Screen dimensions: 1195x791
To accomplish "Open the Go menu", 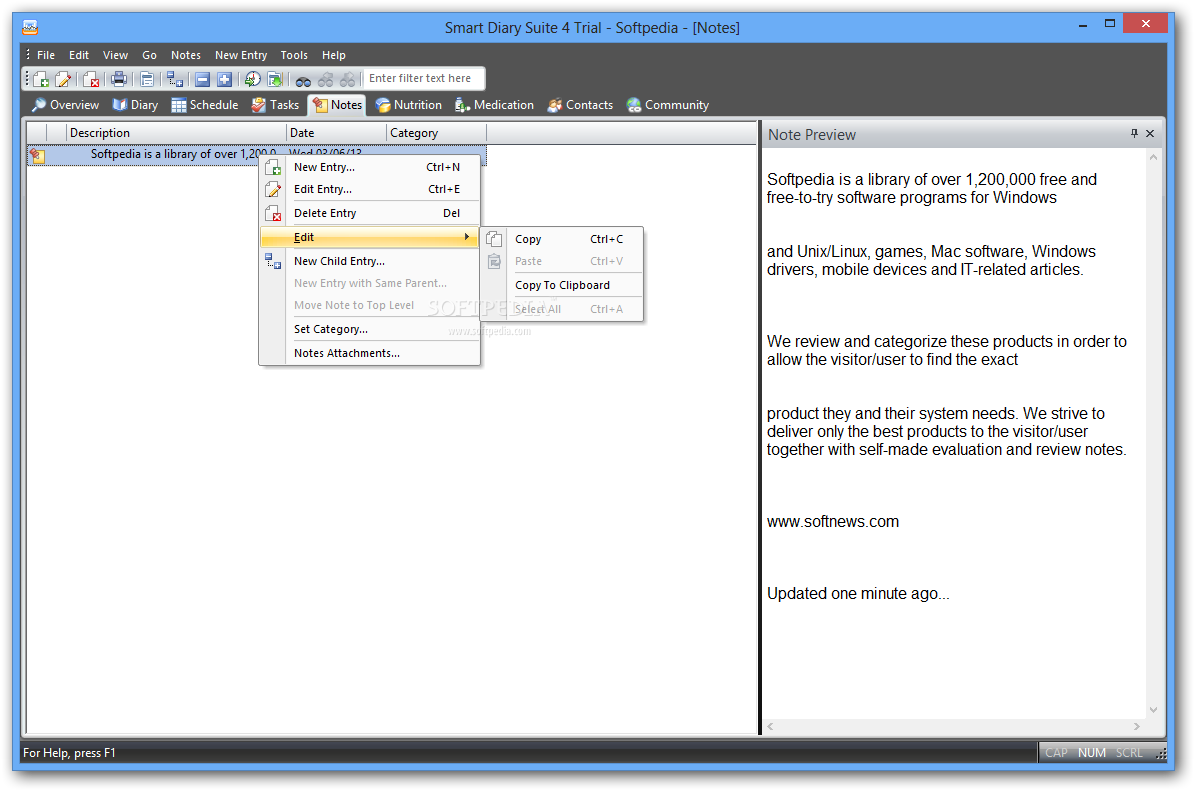I will (x=149, y=55).
